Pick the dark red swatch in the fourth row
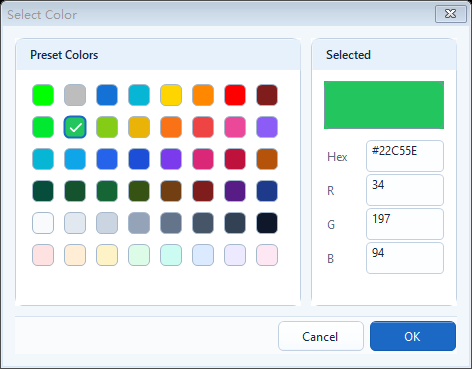Screen dimensions: 472x369 pos(203,191)
